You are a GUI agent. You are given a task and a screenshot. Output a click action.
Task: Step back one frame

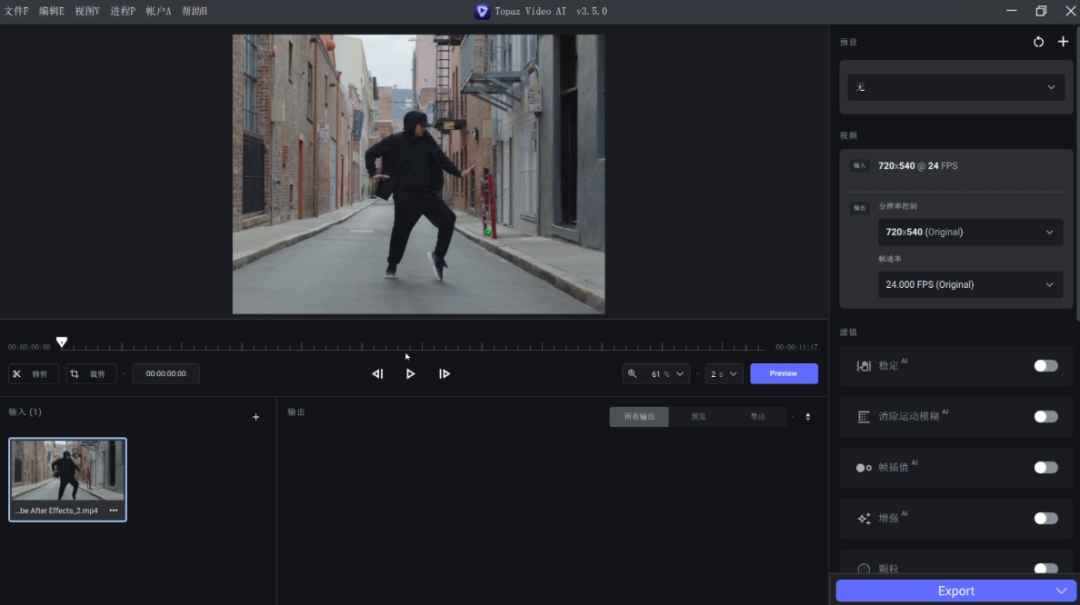(377, 374)
